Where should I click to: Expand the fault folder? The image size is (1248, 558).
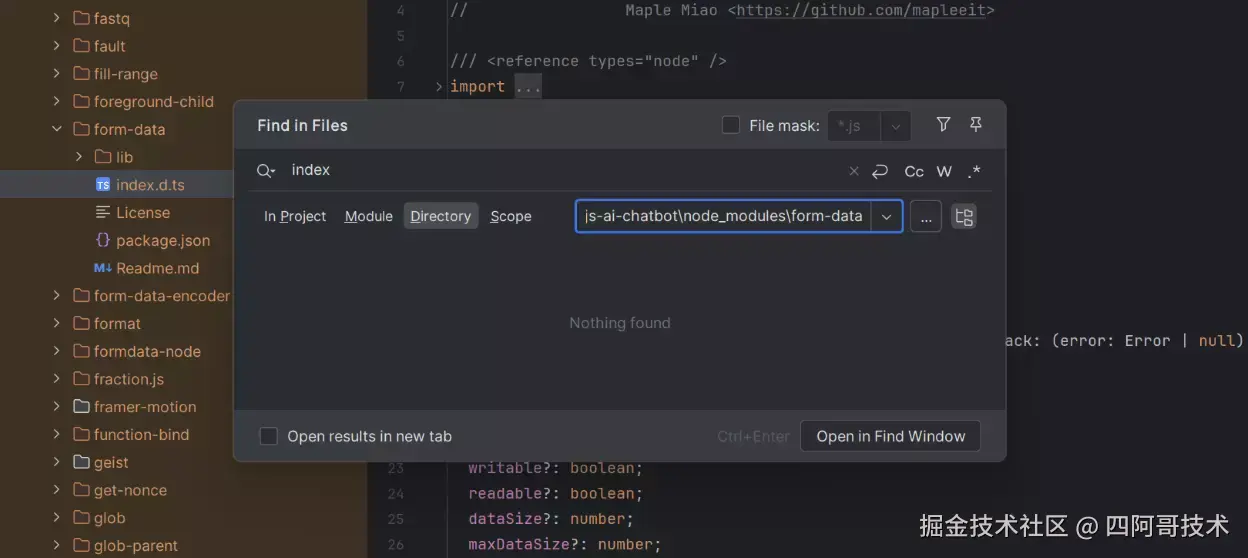57,46
